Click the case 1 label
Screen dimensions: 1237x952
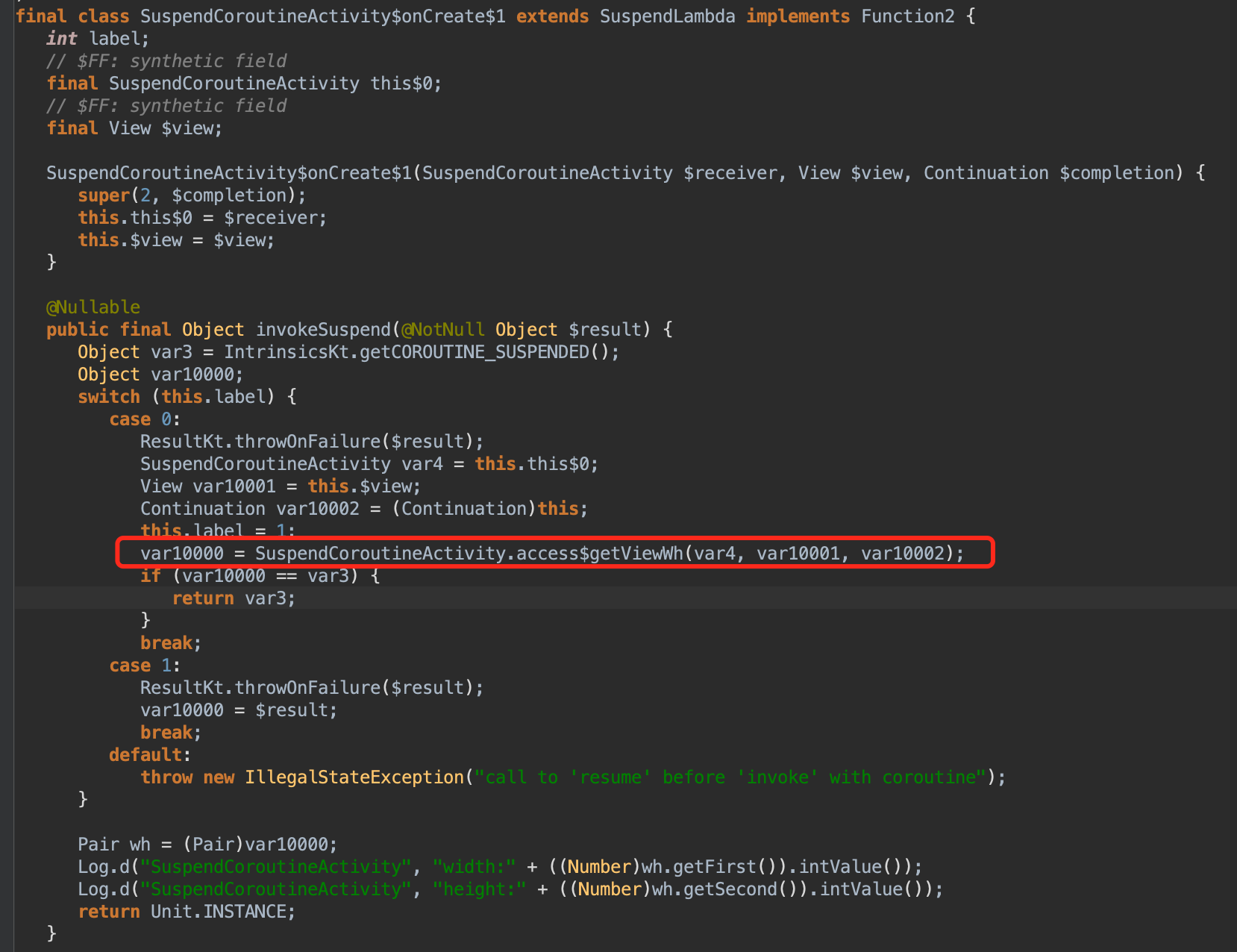pyautogui.click(x=144, y=666)
